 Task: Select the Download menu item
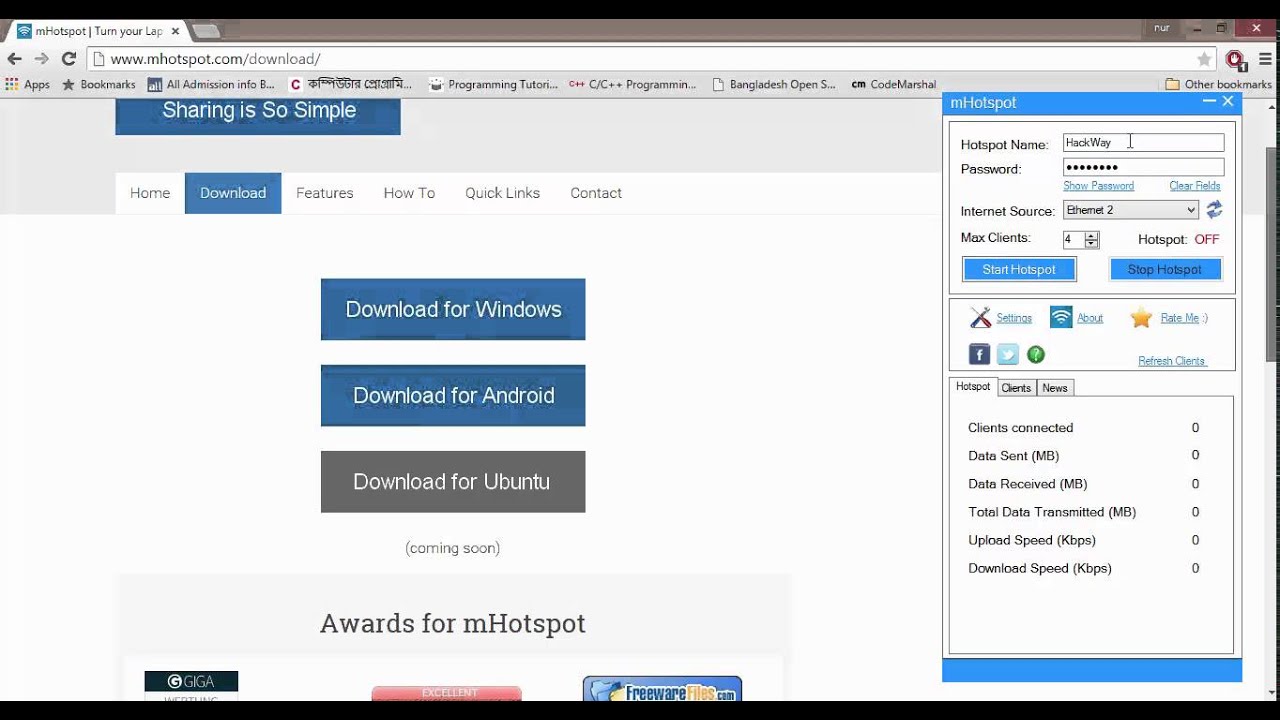point(233,193)
